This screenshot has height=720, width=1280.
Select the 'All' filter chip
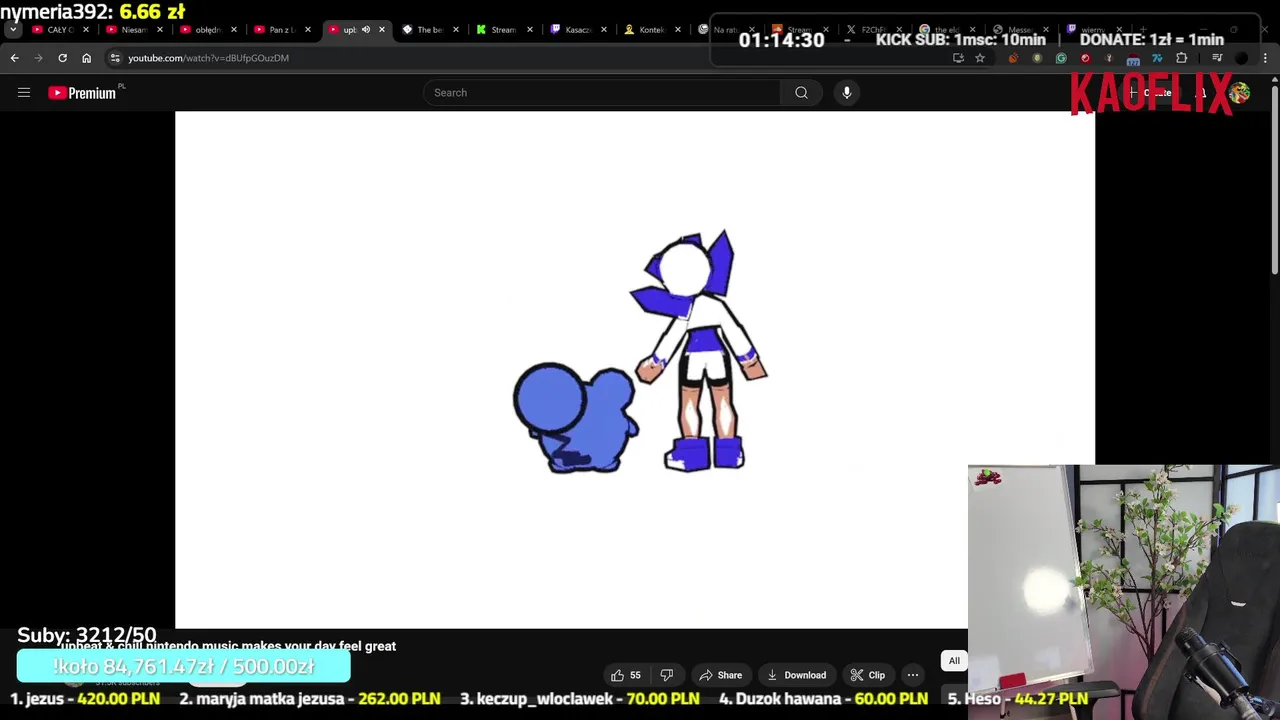[954, 661]
